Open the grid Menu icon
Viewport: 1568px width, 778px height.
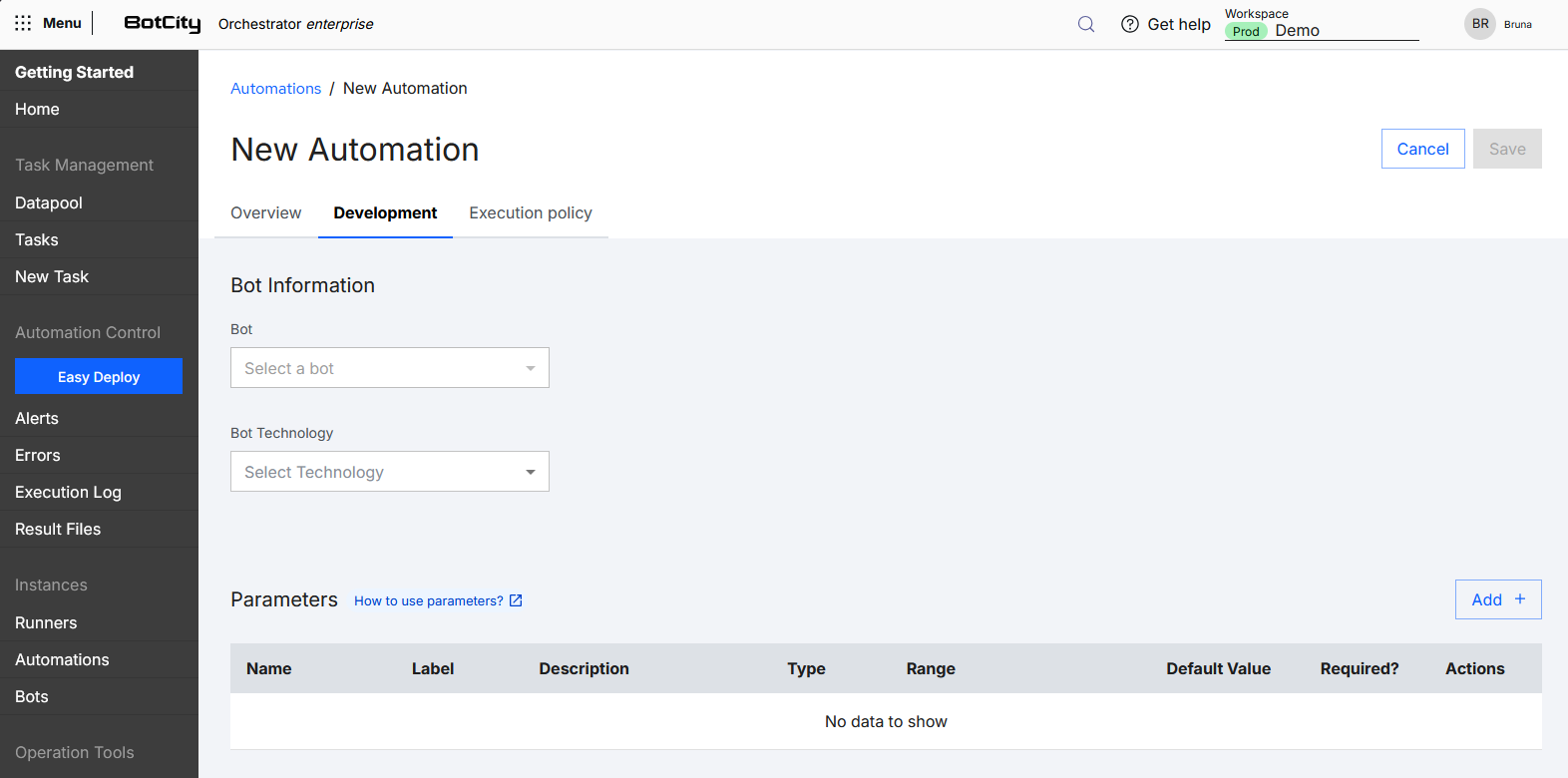point(23,23)
